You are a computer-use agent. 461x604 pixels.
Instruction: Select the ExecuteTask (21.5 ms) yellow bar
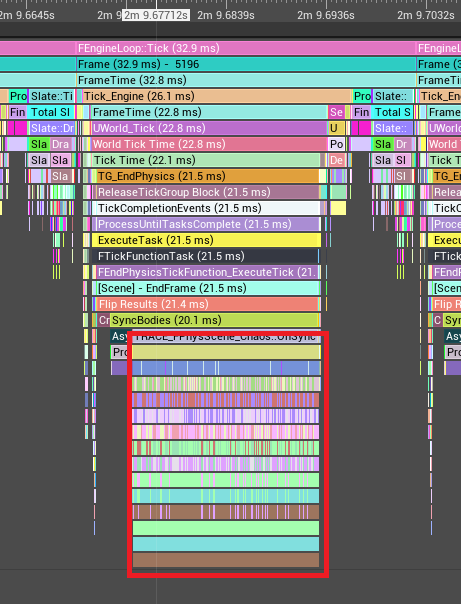click(206, 240)
